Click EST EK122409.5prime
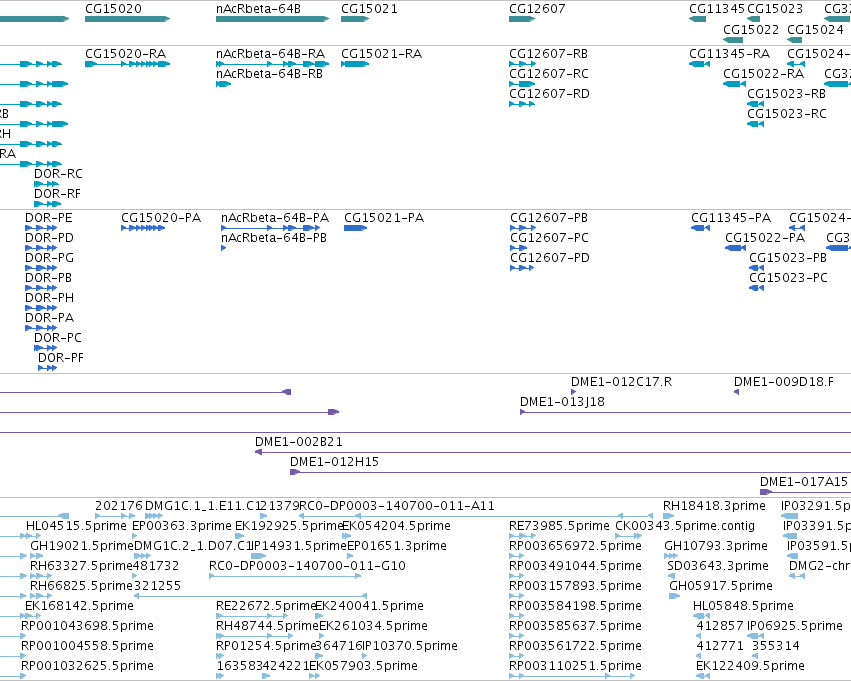The height and width of the screenshot is (681, 851). coord(750,666)
